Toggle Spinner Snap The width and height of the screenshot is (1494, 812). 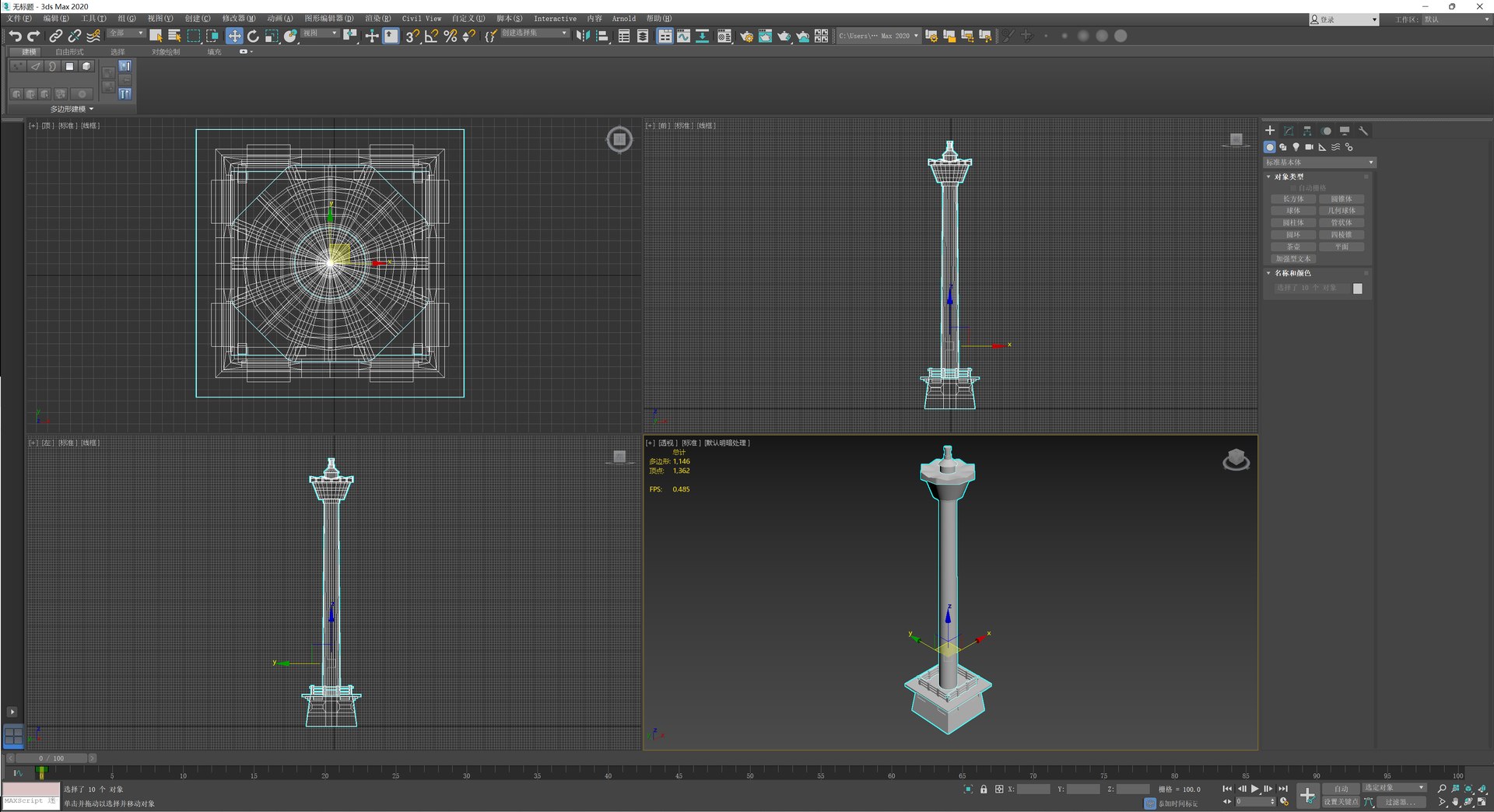click(468, 36)
